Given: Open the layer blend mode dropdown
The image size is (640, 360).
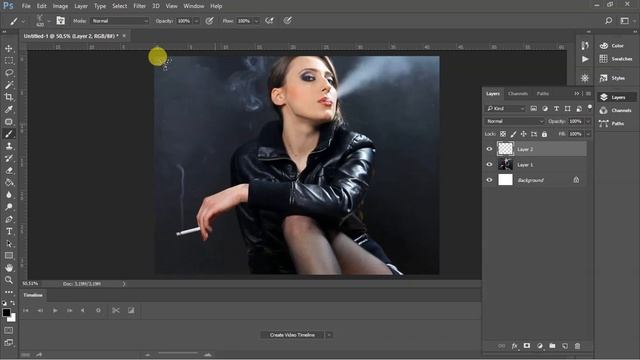Looking at the screenshot, I should tap(515, 121).
